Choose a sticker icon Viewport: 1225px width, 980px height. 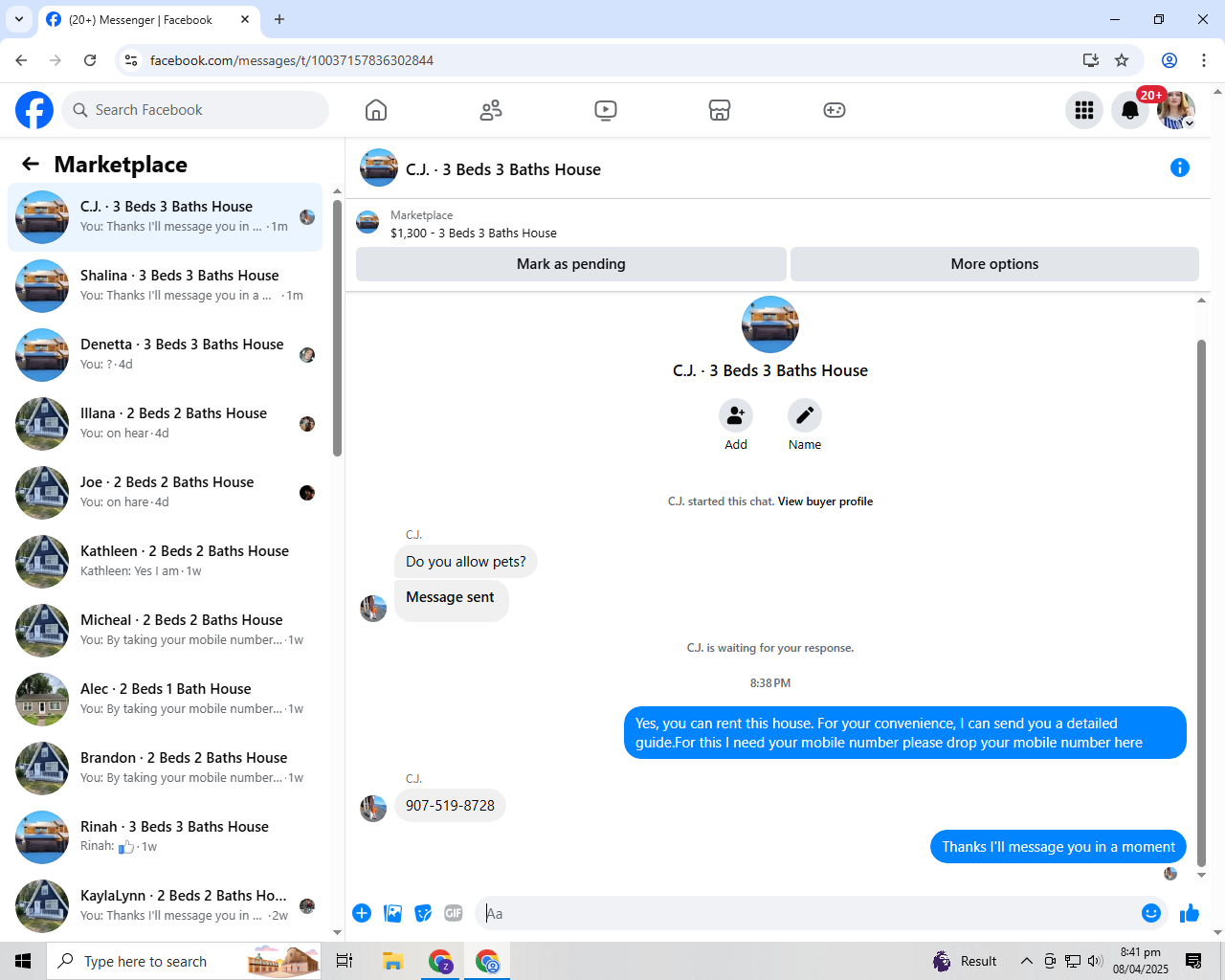point(423,913)
